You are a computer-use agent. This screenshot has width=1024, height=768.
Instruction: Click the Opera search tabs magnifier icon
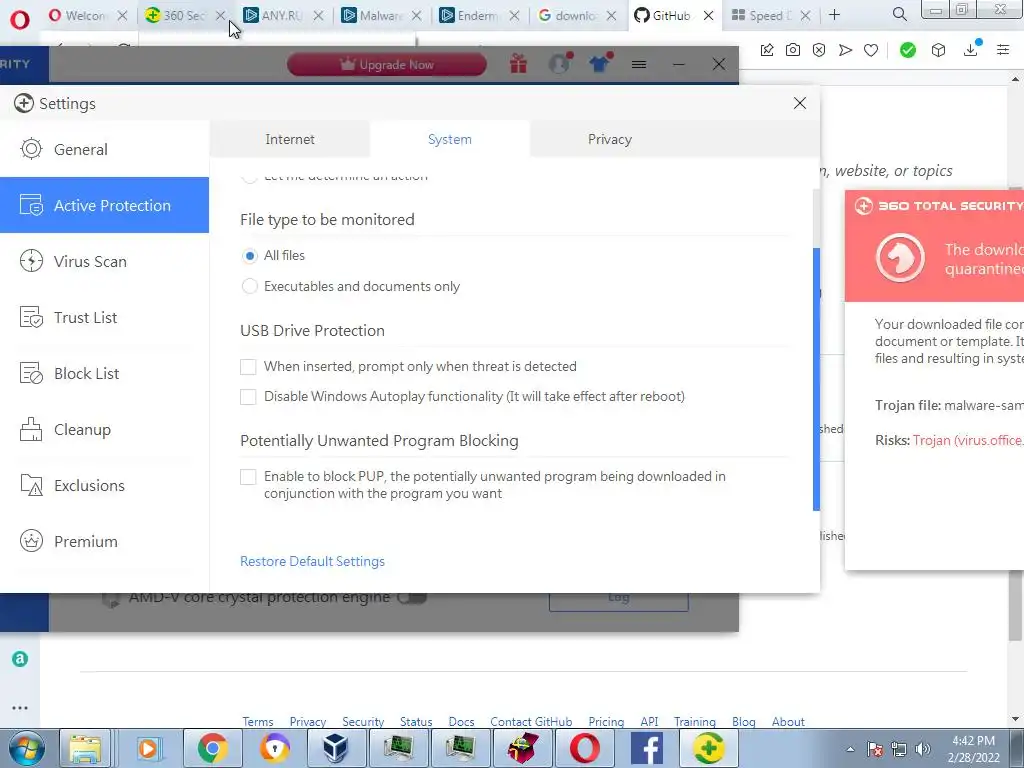(x=899, y=14)
